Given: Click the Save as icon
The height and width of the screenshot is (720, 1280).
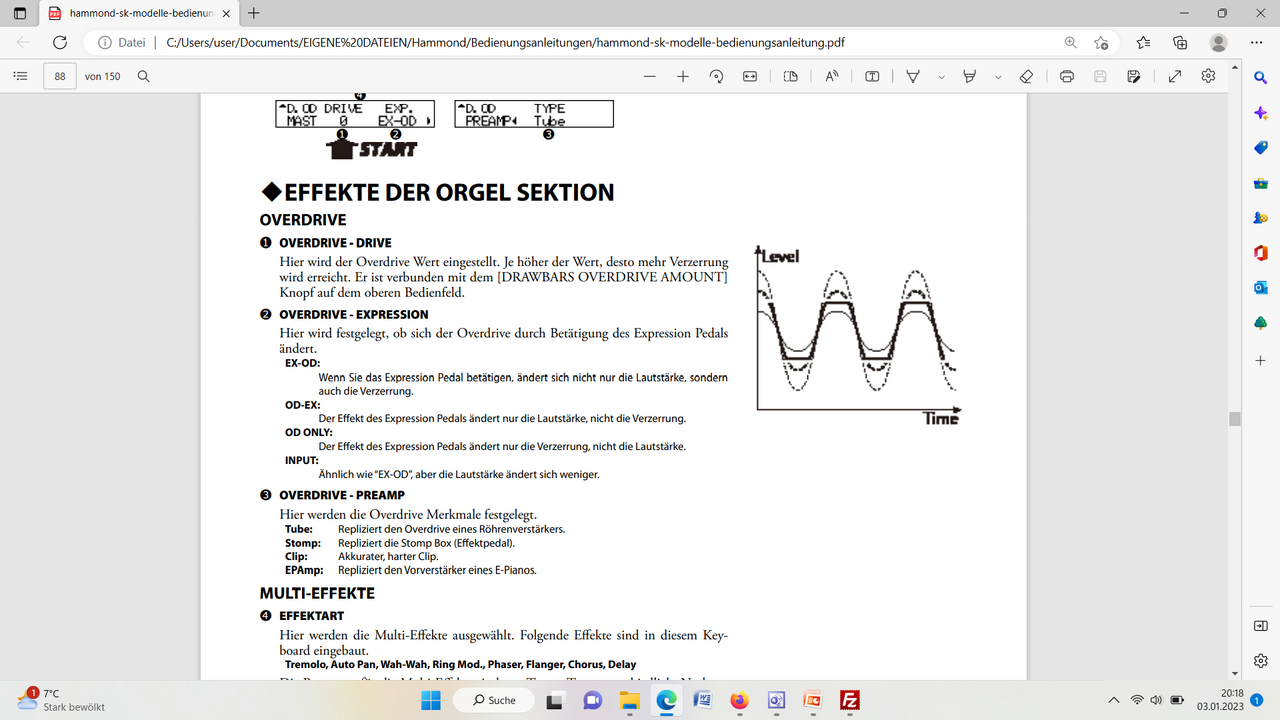Looking at the screenshot, I should click(1133, 76).
